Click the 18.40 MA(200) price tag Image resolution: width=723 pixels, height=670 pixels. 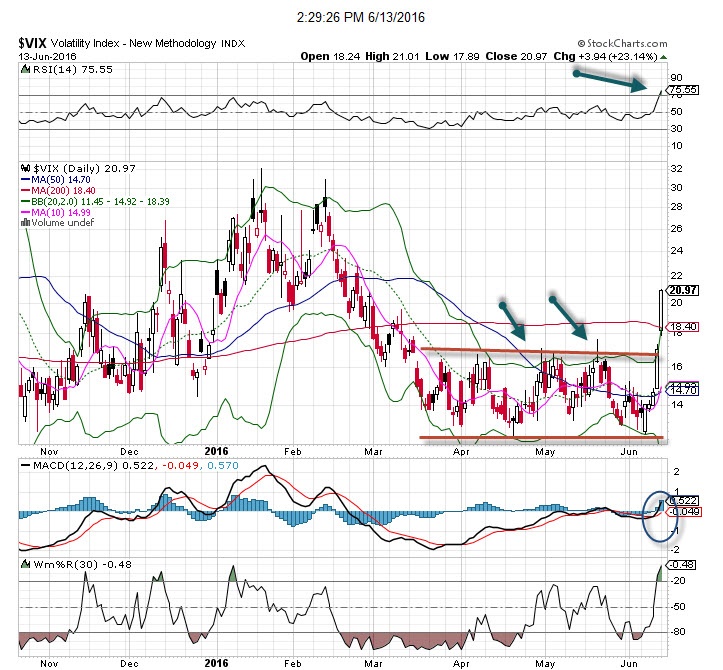(682, 327)
